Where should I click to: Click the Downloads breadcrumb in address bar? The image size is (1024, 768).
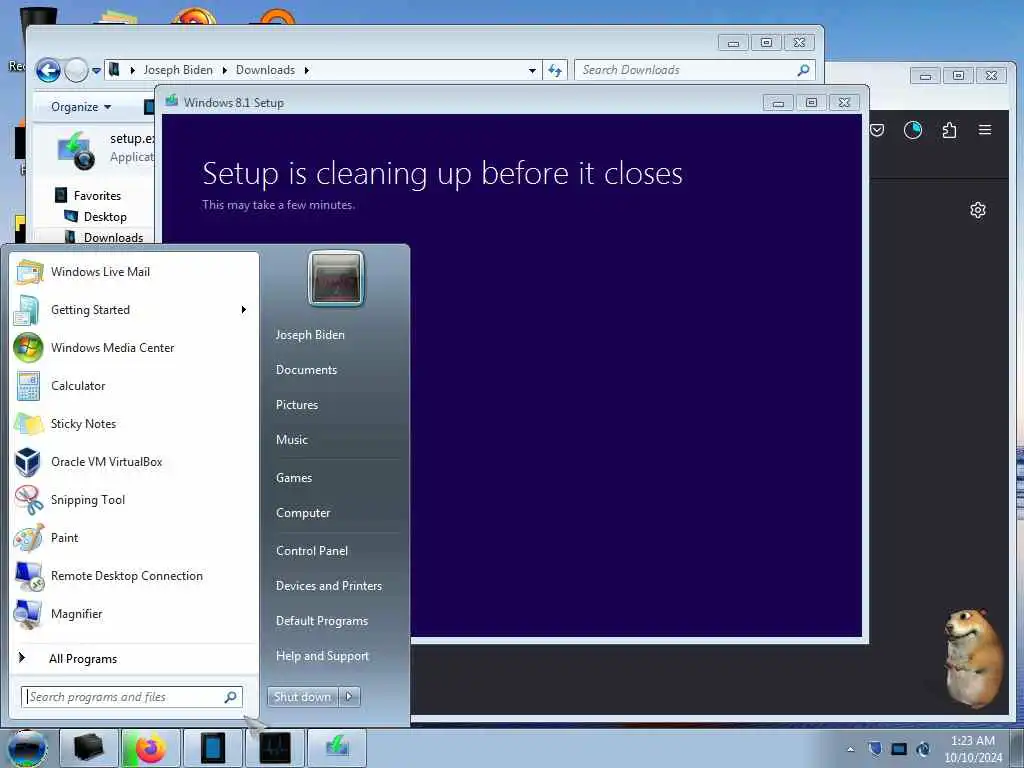coord(265,70)
